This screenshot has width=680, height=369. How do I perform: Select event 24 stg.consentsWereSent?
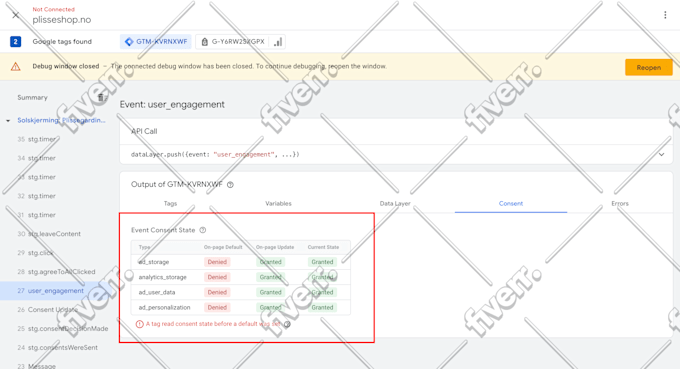(58, 347)
